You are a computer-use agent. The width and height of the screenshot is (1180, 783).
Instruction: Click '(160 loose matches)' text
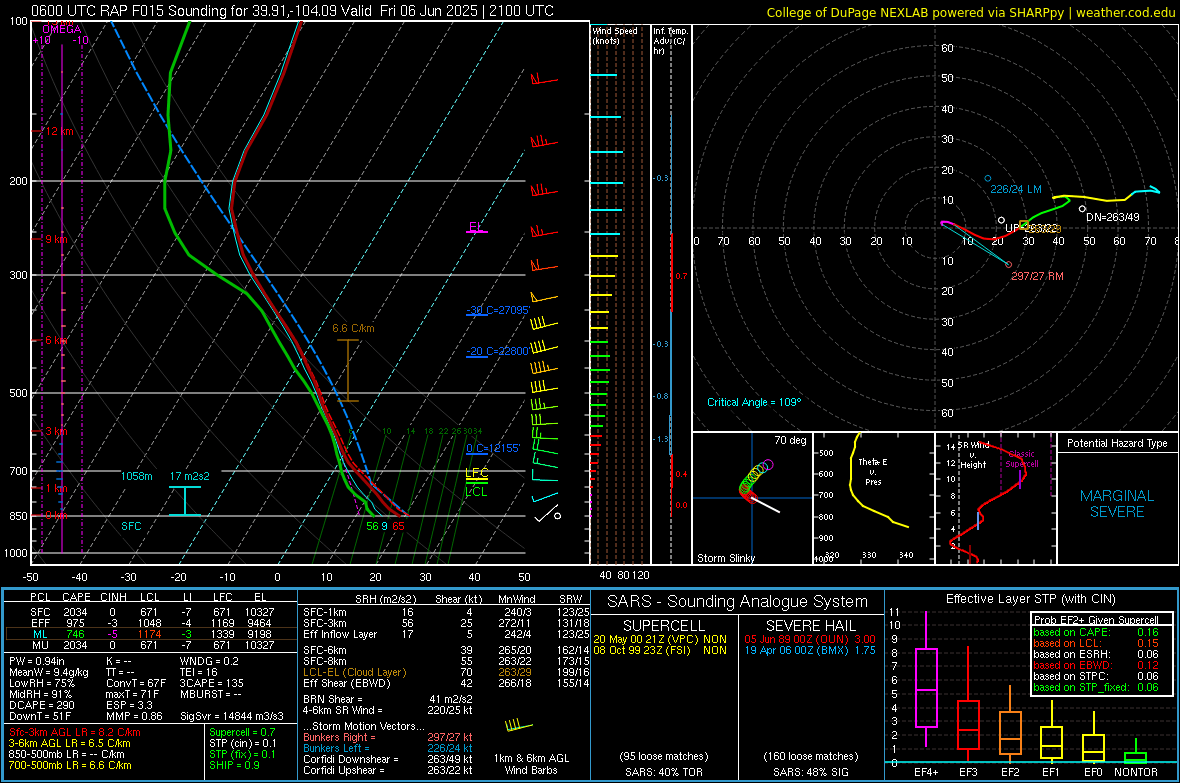coord(810,756)
